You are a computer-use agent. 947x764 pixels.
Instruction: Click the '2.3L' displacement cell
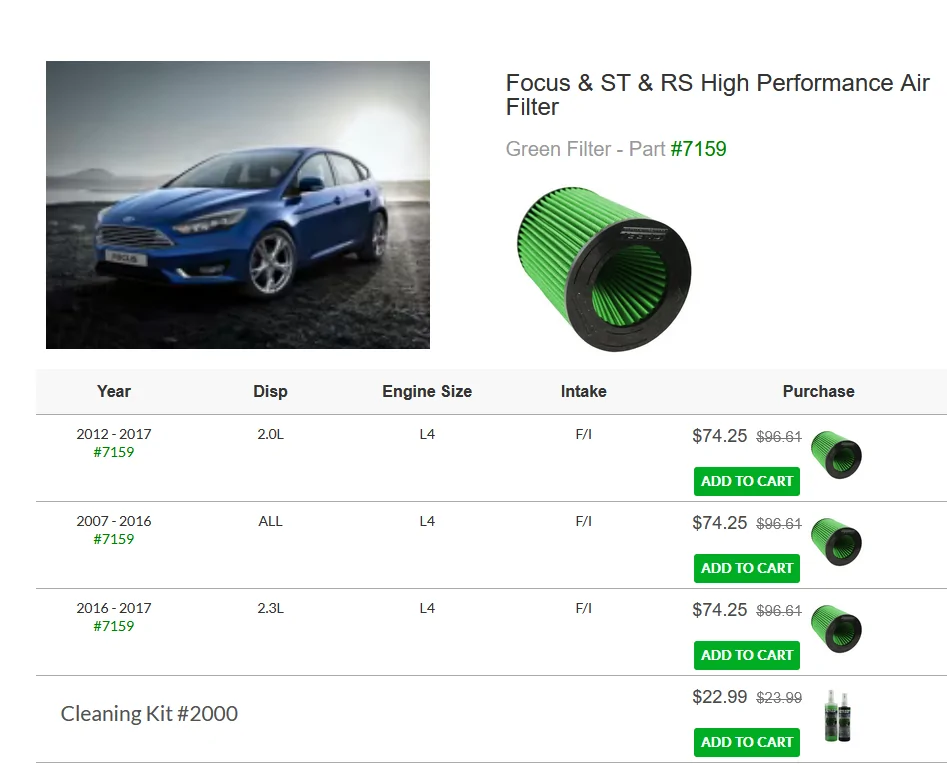[270, 608]
